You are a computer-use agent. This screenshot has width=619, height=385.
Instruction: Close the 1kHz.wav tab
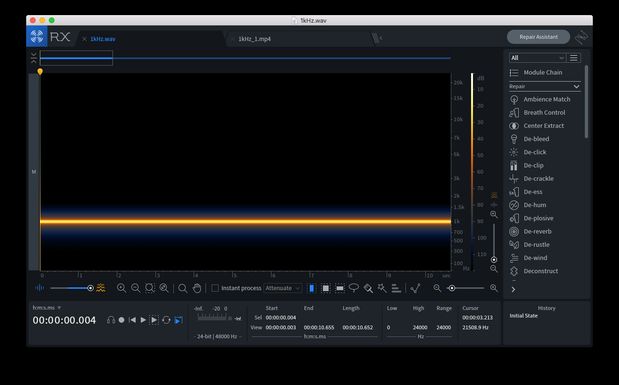[84, 39]
